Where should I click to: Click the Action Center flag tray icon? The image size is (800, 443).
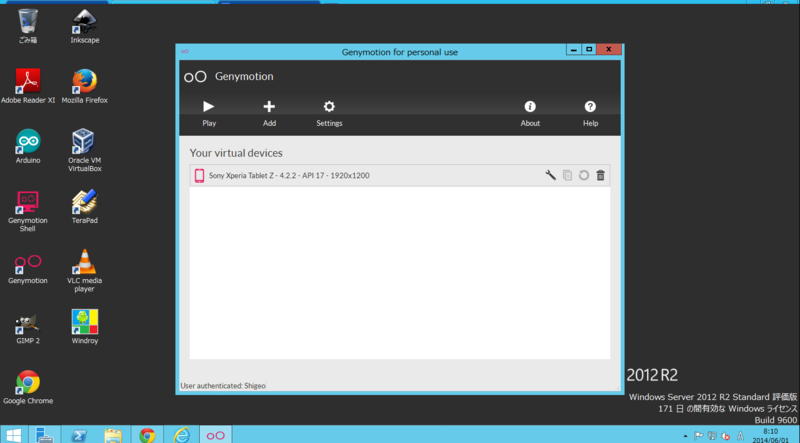(698, 436)
